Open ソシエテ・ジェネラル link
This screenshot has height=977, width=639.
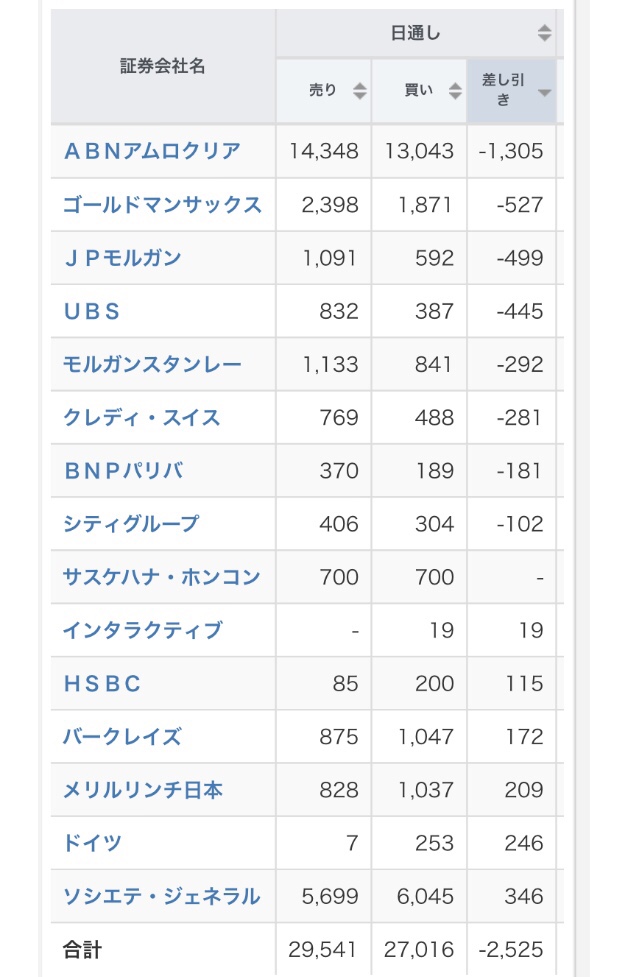click(161, 897)
